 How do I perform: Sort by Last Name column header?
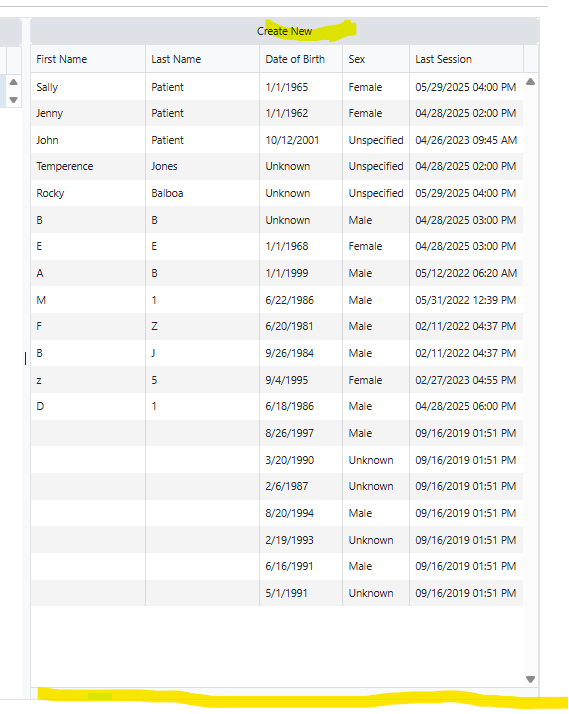(203, 59)
